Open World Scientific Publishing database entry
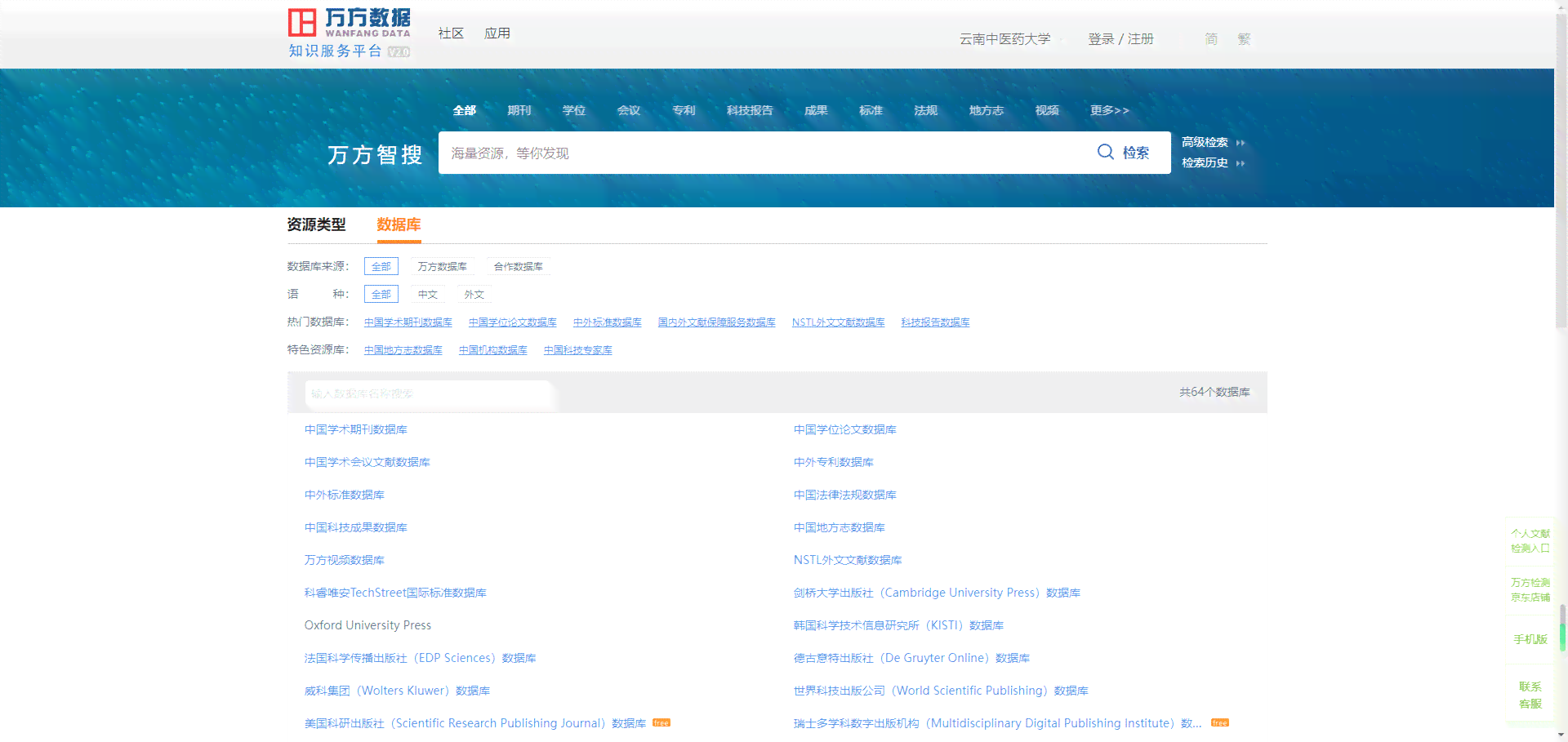Image resolution: width=1568 pixels, height=742 pixels. 941,691
